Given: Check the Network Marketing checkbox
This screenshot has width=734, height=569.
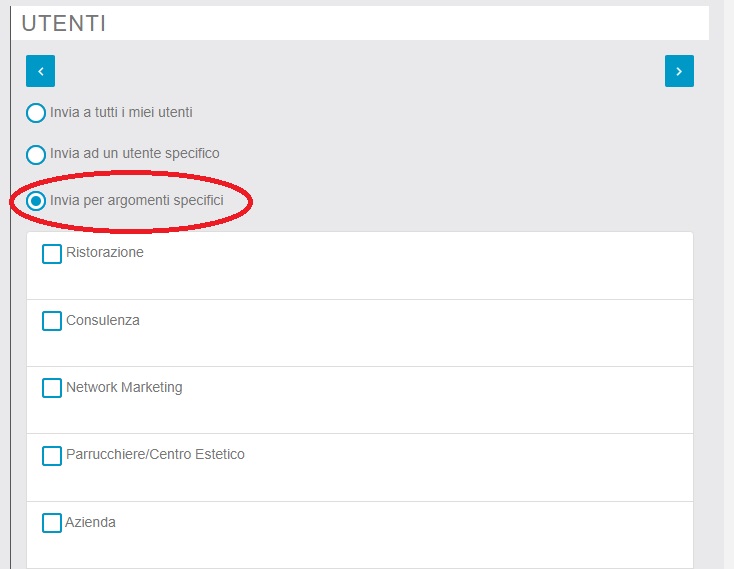Looking at the screenshot, I should coord(52,388).
